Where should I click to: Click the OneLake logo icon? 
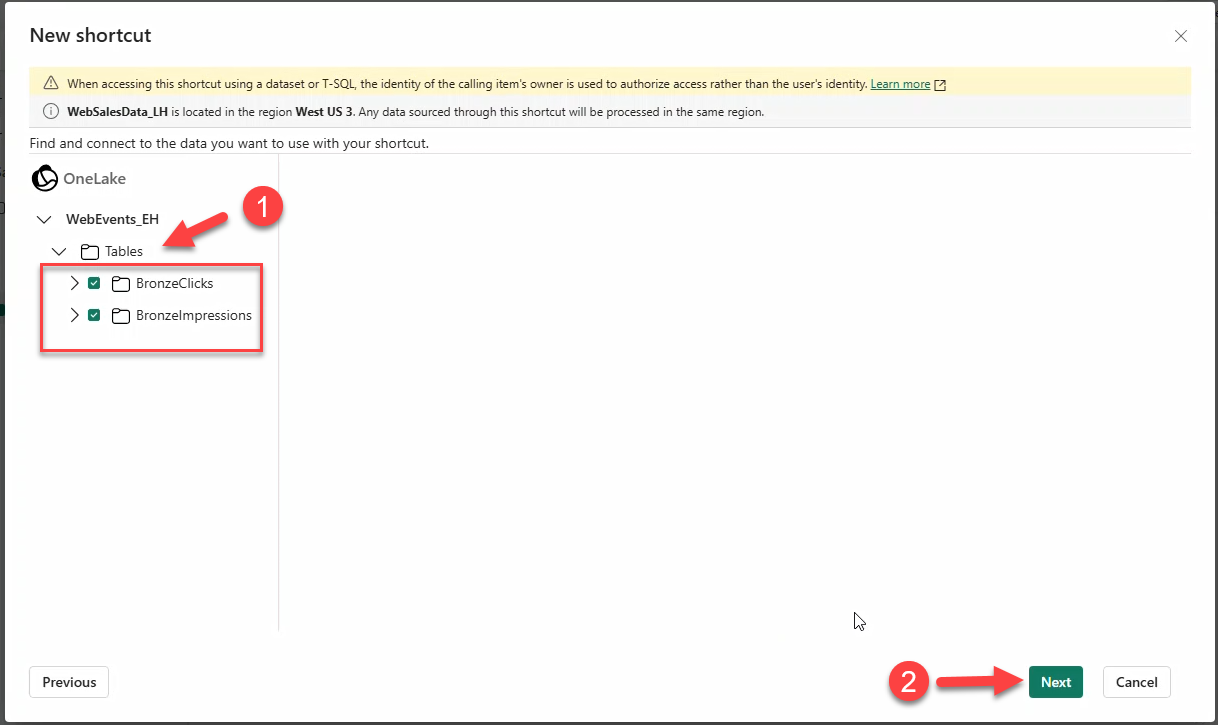tap(45, 179)
